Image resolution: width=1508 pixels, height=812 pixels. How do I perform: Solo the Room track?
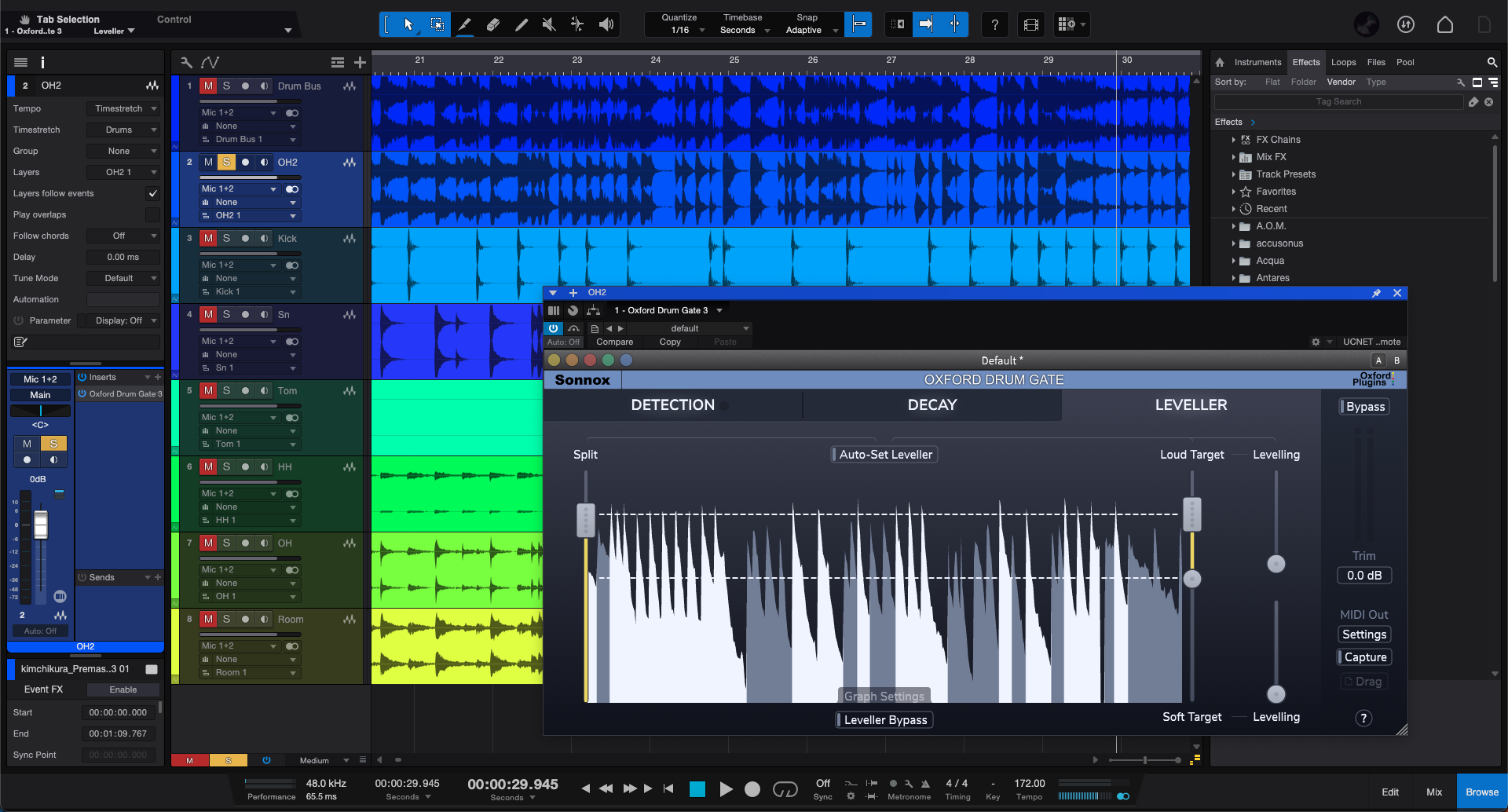[x=226, y=619]
